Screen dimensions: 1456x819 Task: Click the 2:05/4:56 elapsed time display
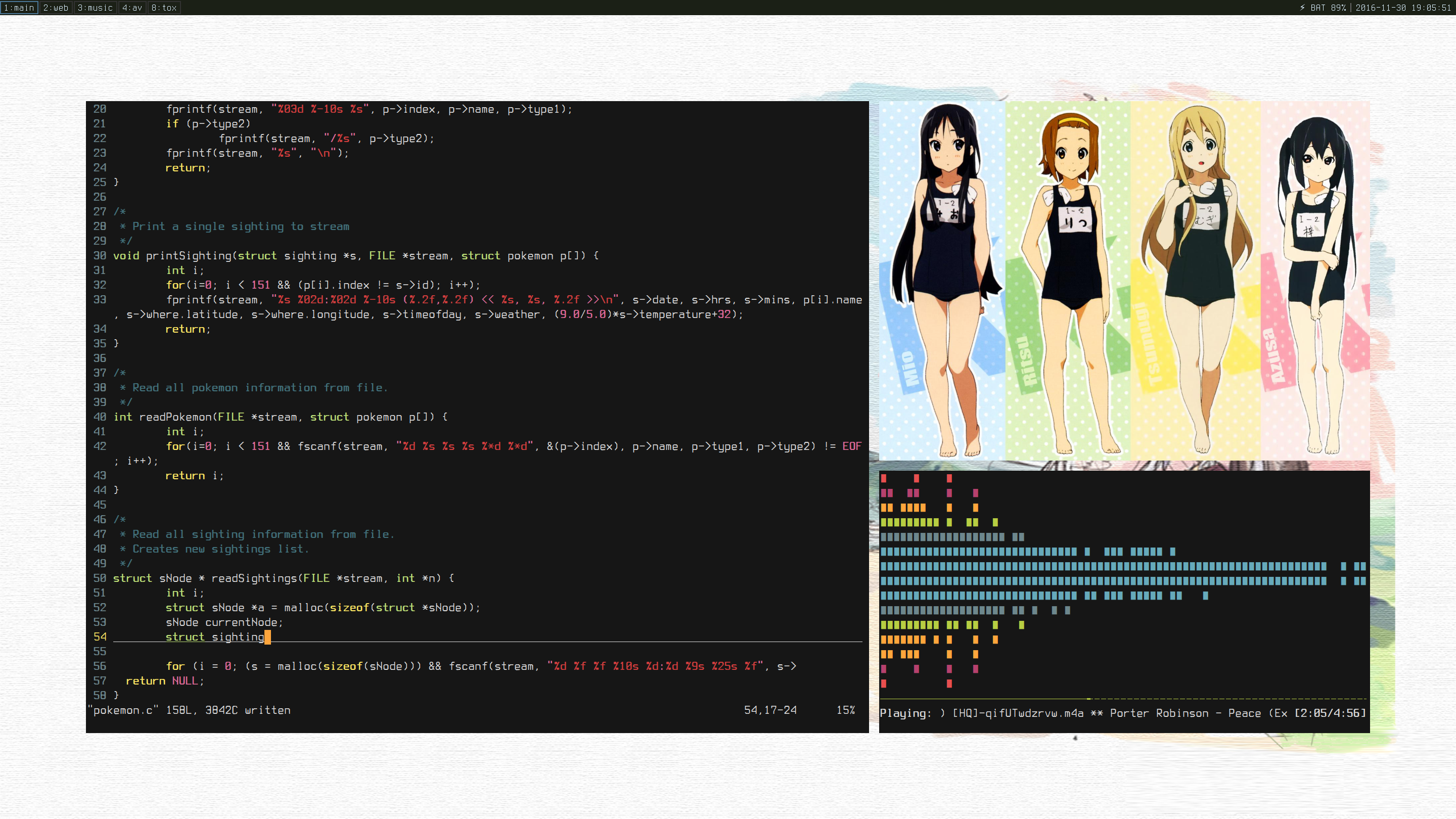1330,713
